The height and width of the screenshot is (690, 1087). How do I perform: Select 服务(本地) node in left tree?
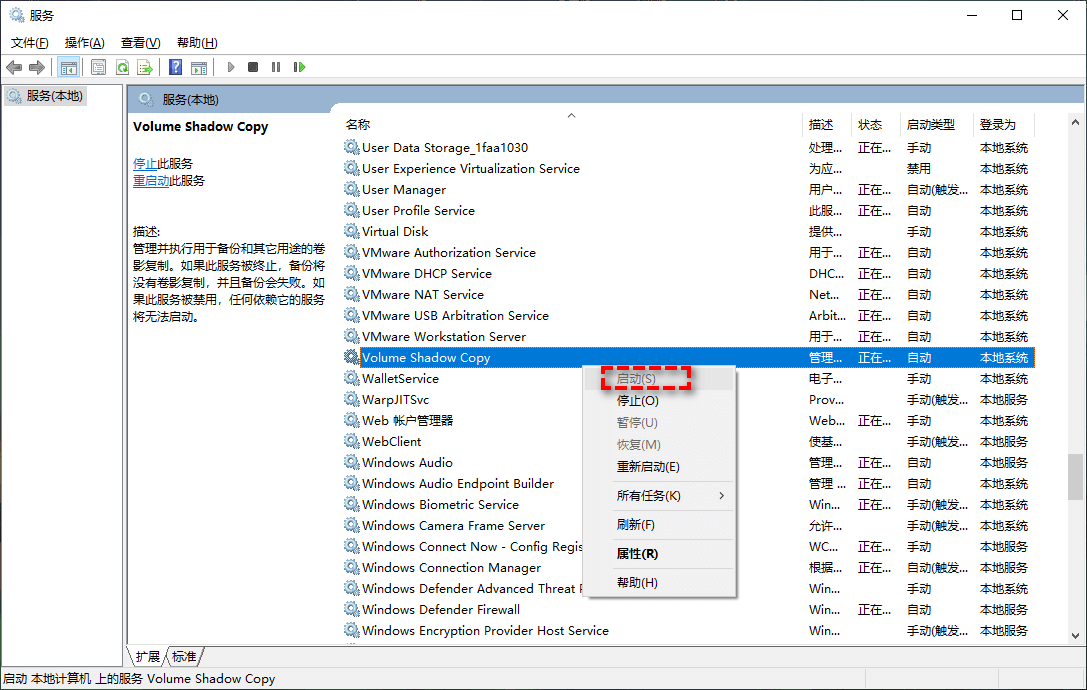(x=55, y=96)
